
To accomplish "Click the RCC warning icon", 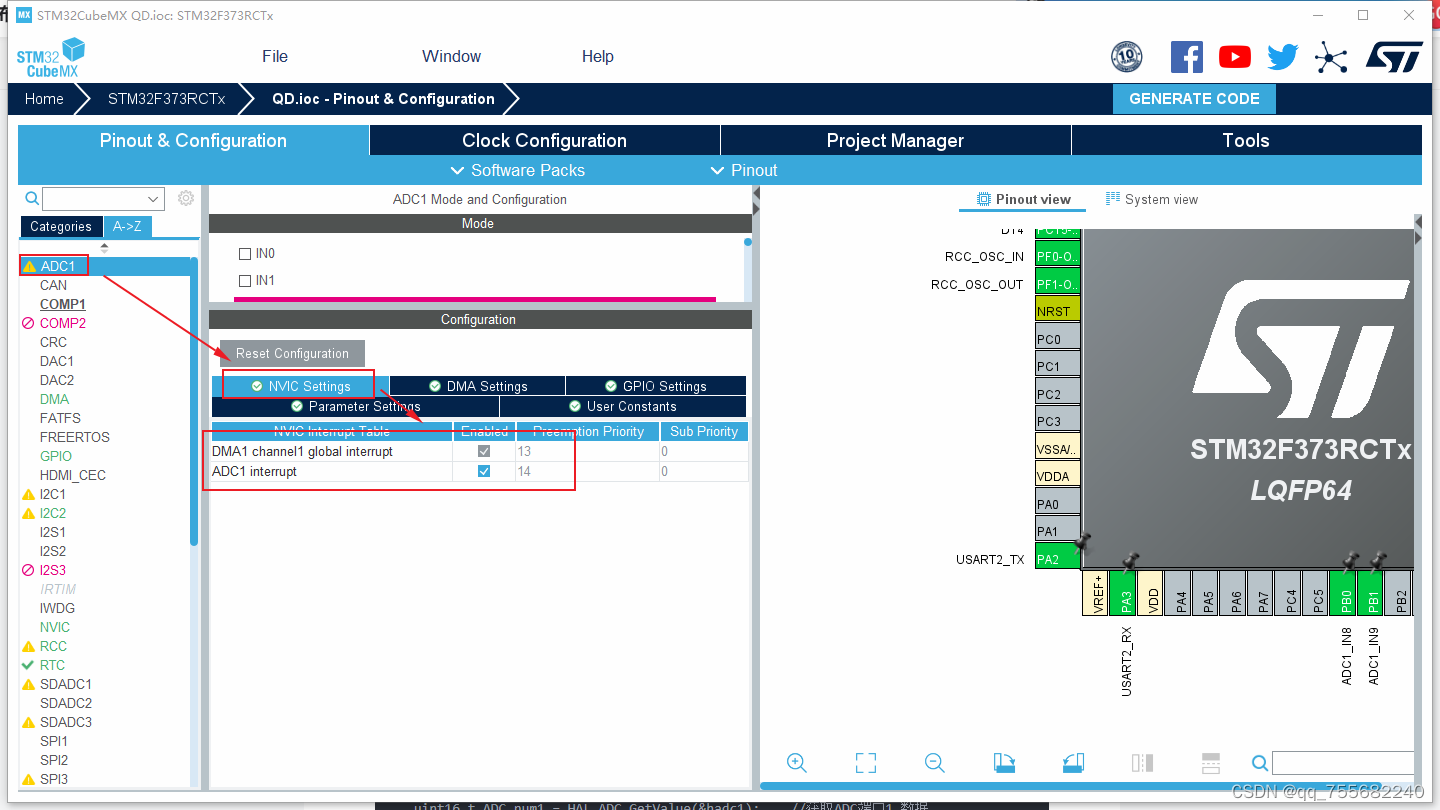I will 29,647.
